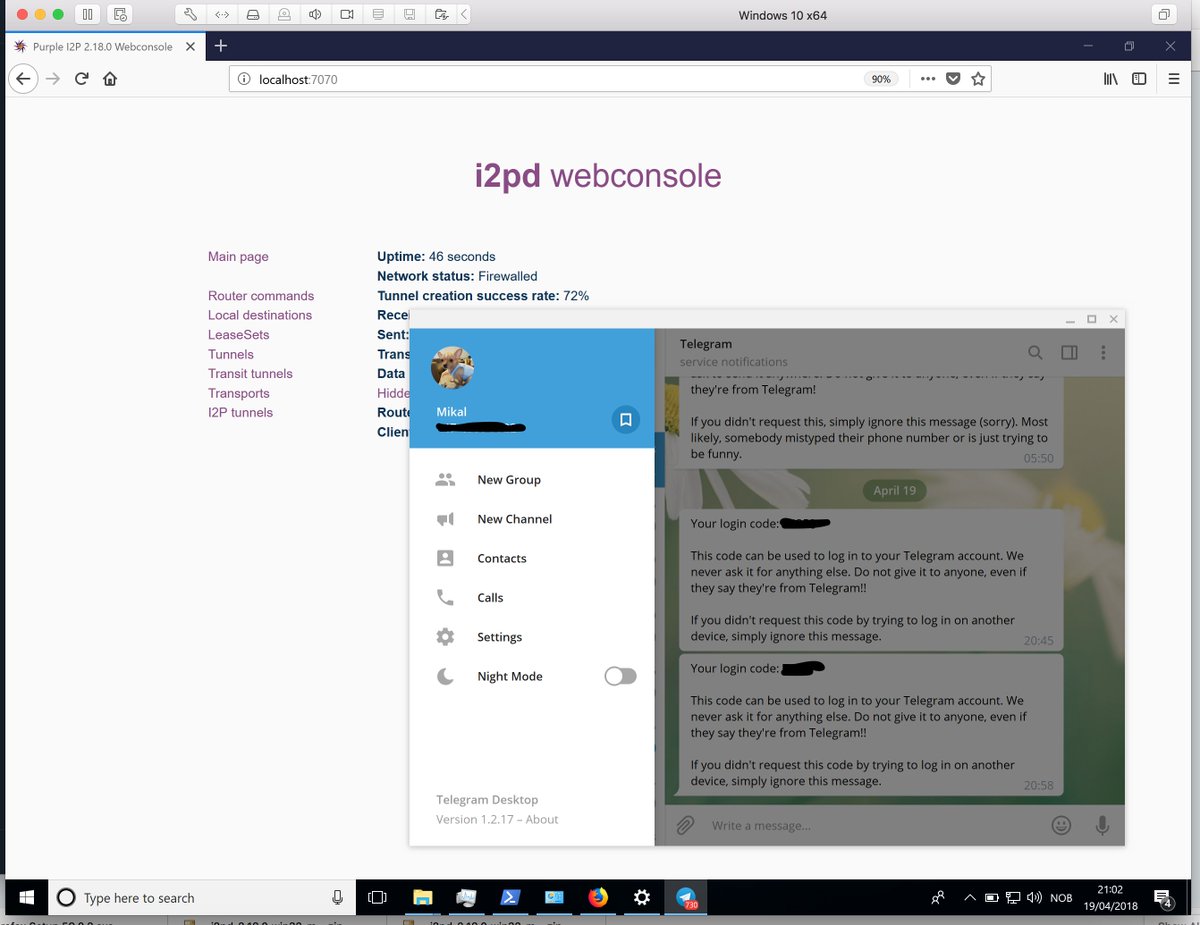Open Calls in Telegram menu
The height and width of the screenshot is (925, 1200).
pyautogui.click(x=532, y=598)
